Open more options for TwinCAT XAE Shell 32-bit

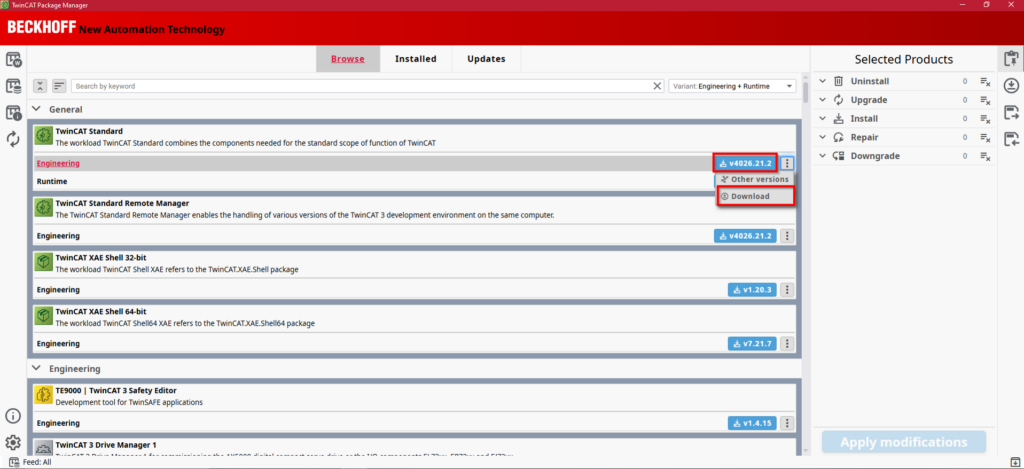[788, 289]
